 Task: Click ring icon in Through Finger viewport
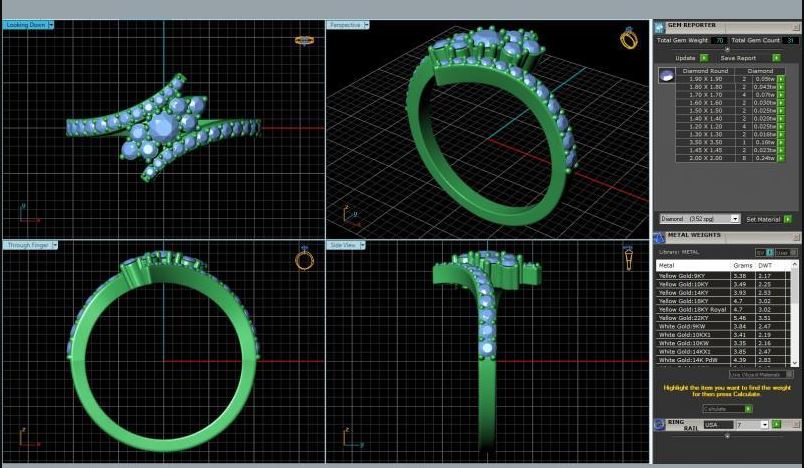tap(304, 260)
